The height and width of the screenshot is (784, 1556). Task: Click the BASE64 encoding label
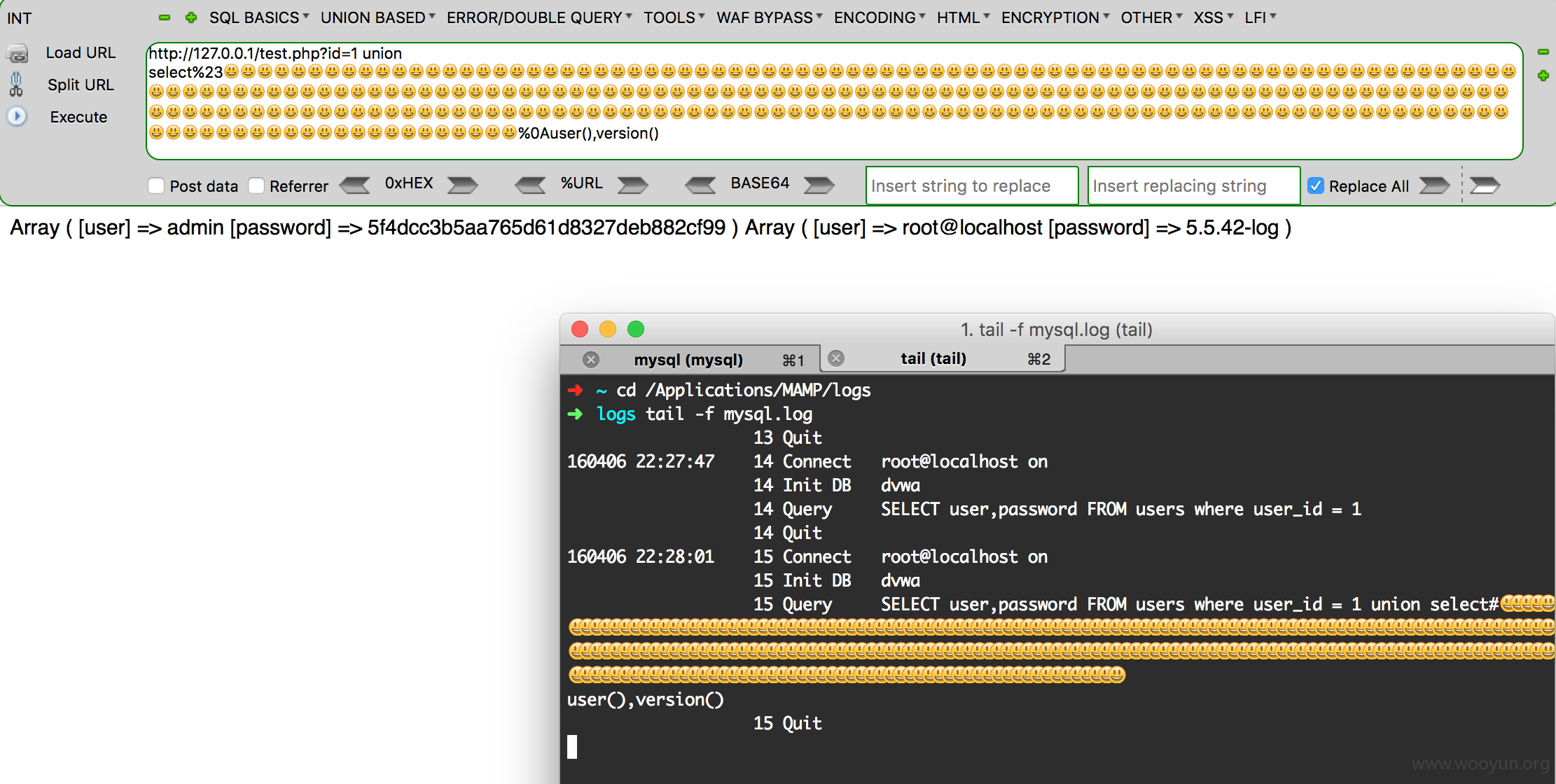760,183
